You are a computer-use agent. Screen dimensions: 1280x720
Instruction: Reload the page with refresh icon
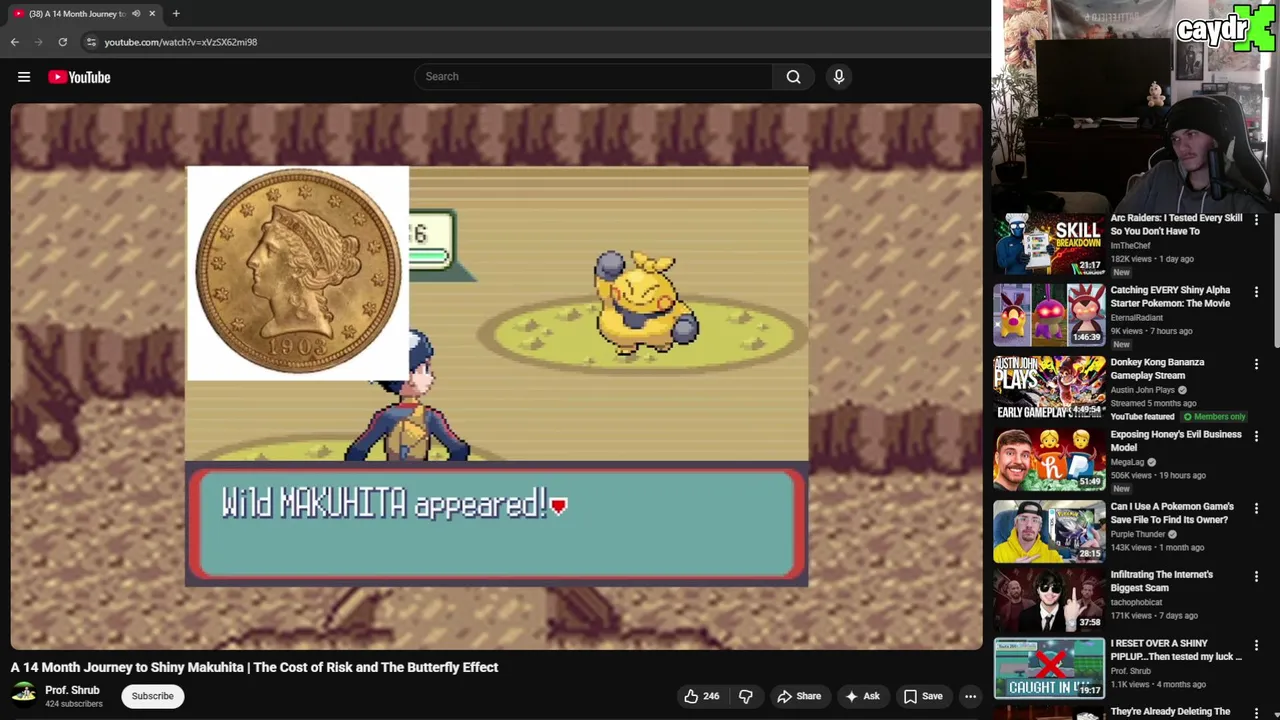[62, 42]
